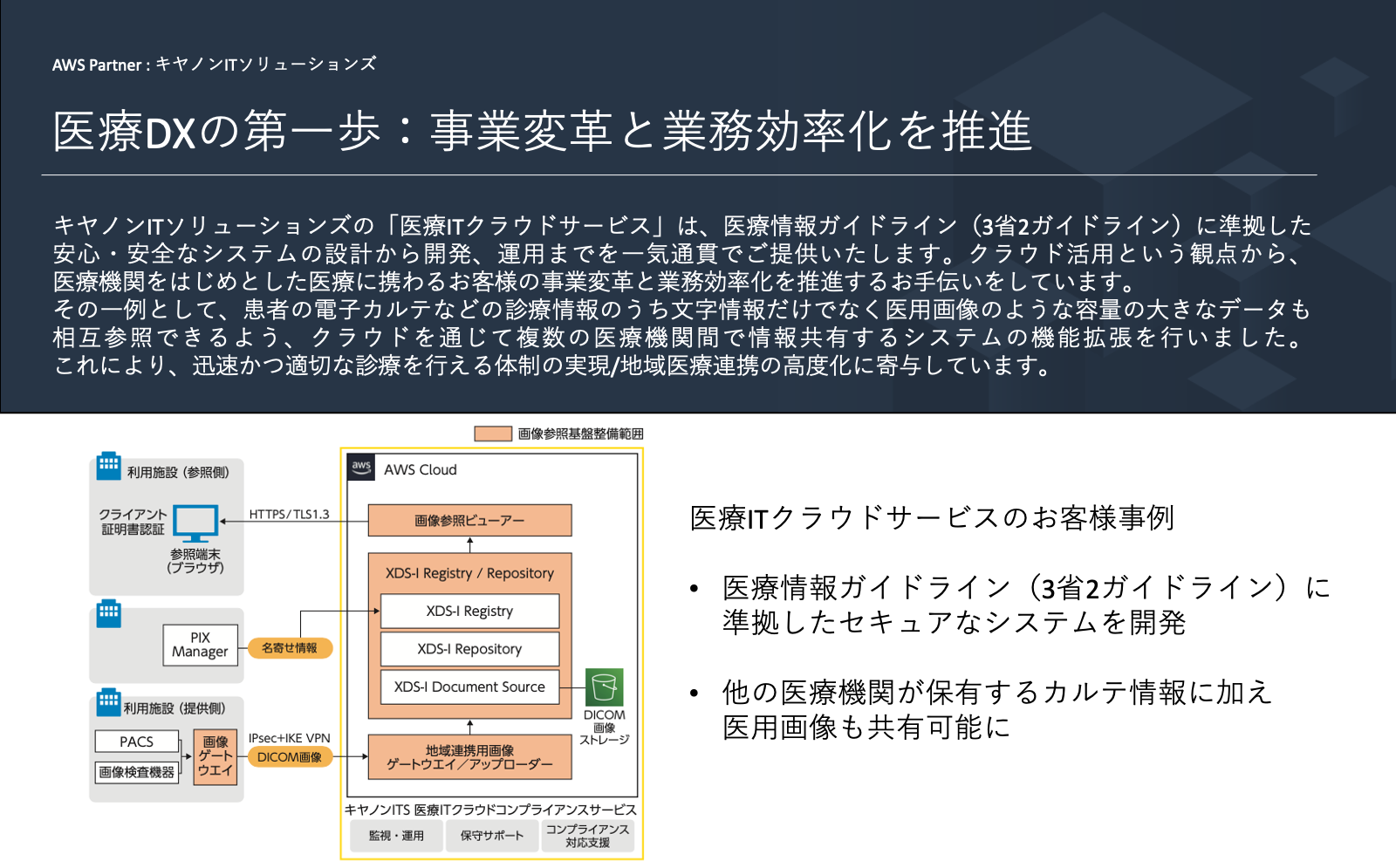This screenshot has width=1396, height=868.
Task: Click the XDS-I Repository box
Action: pos(469,649)
